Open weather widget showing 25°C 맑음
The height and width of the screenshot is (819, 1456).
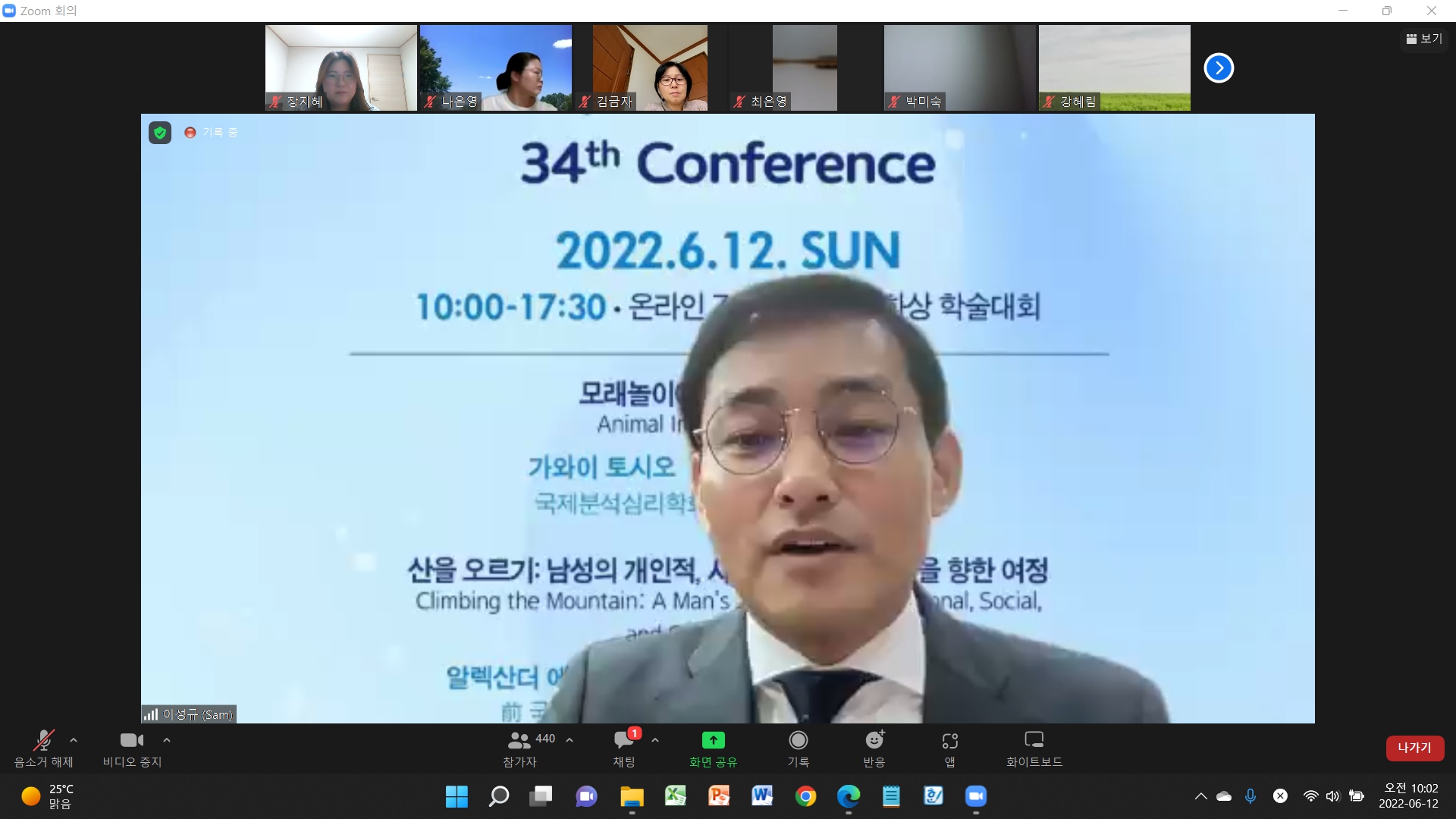tap(47, 796)
